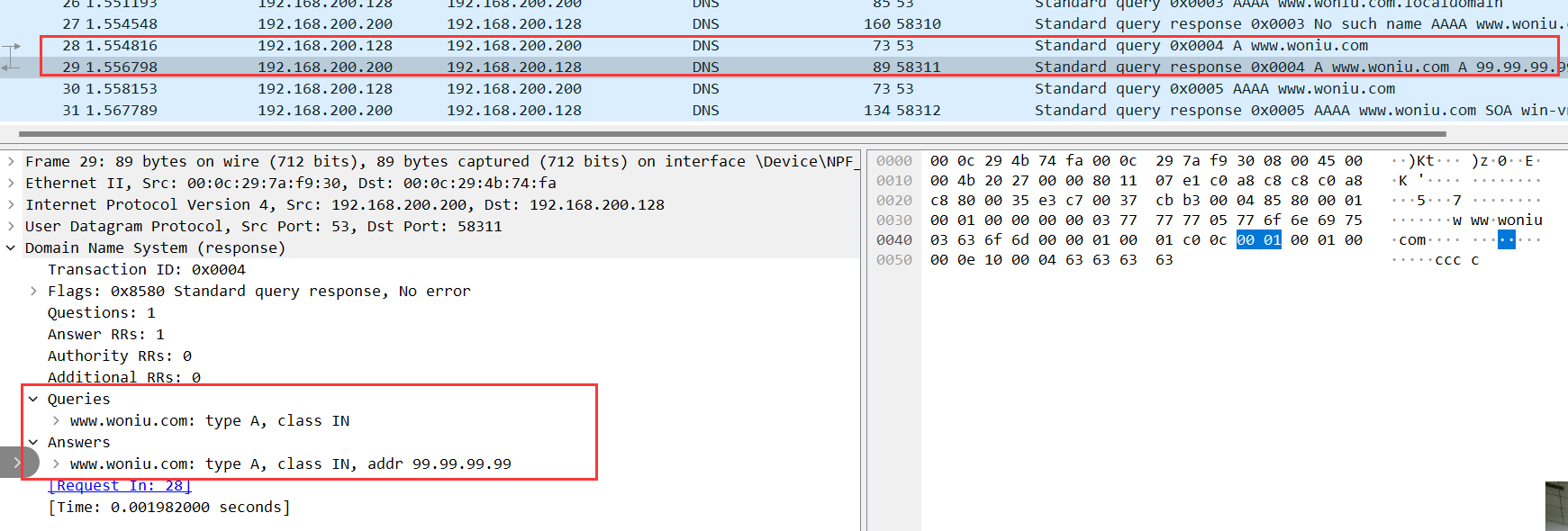Click the hex offset 0050 row
This screenshot has width=1568, height=531.
click(894, 260)
